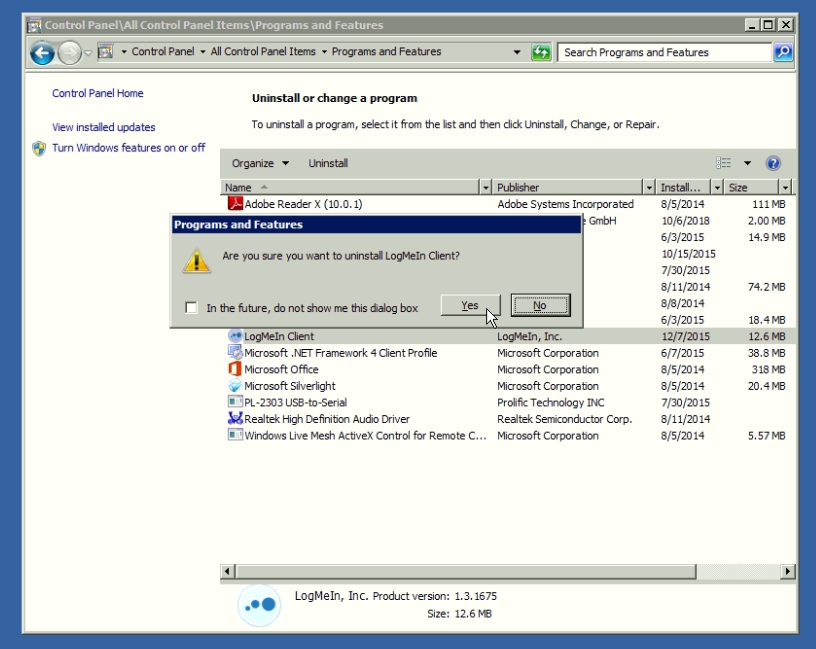Click LogMeIn, Inc. publisher cell in list
The image size is (816, 649).
(x=530, y=336)
